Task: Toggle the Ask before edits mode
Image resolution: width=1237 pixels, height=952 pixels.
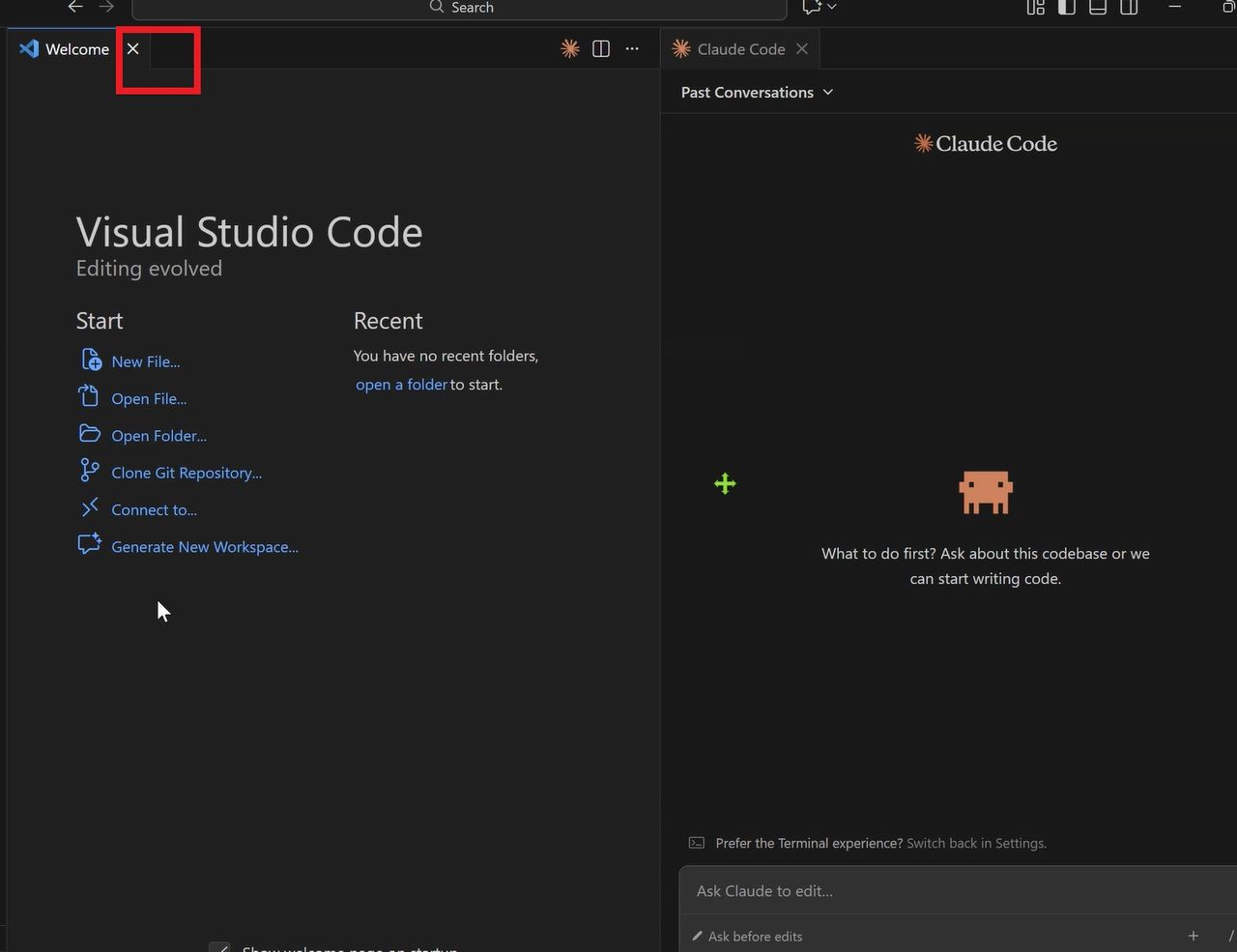Action: (x=747, y=936)
